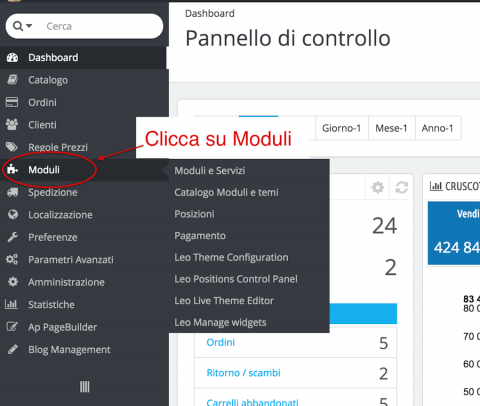Click the Preferenze wrench icon
The width and height of the screenshot is (480, 406).
point(13,237)
